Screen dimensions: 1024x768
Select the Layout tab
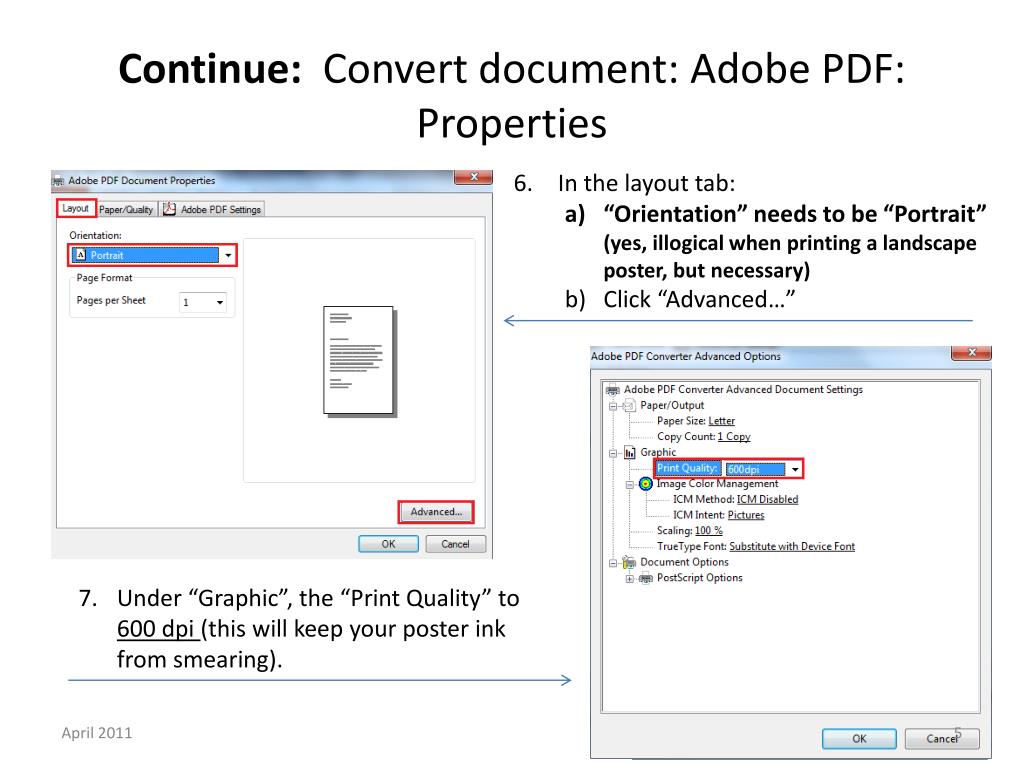(x=76, y=208)
